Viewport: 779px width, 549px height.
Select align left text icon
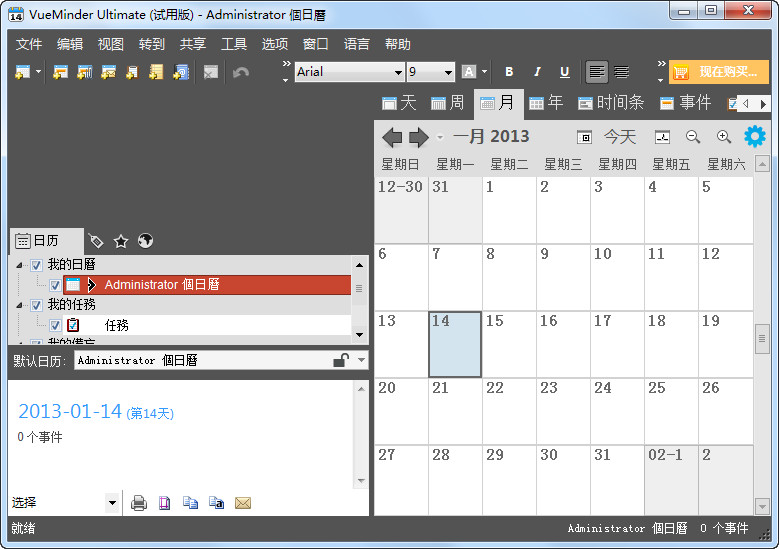pos(596,72)
